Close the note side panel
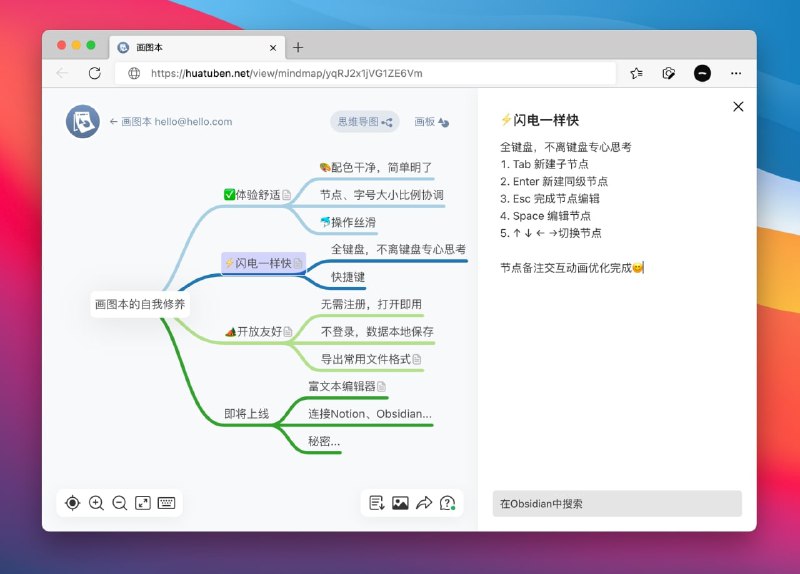The width and height of the screenshot is (800, 574). pos(738,107)
